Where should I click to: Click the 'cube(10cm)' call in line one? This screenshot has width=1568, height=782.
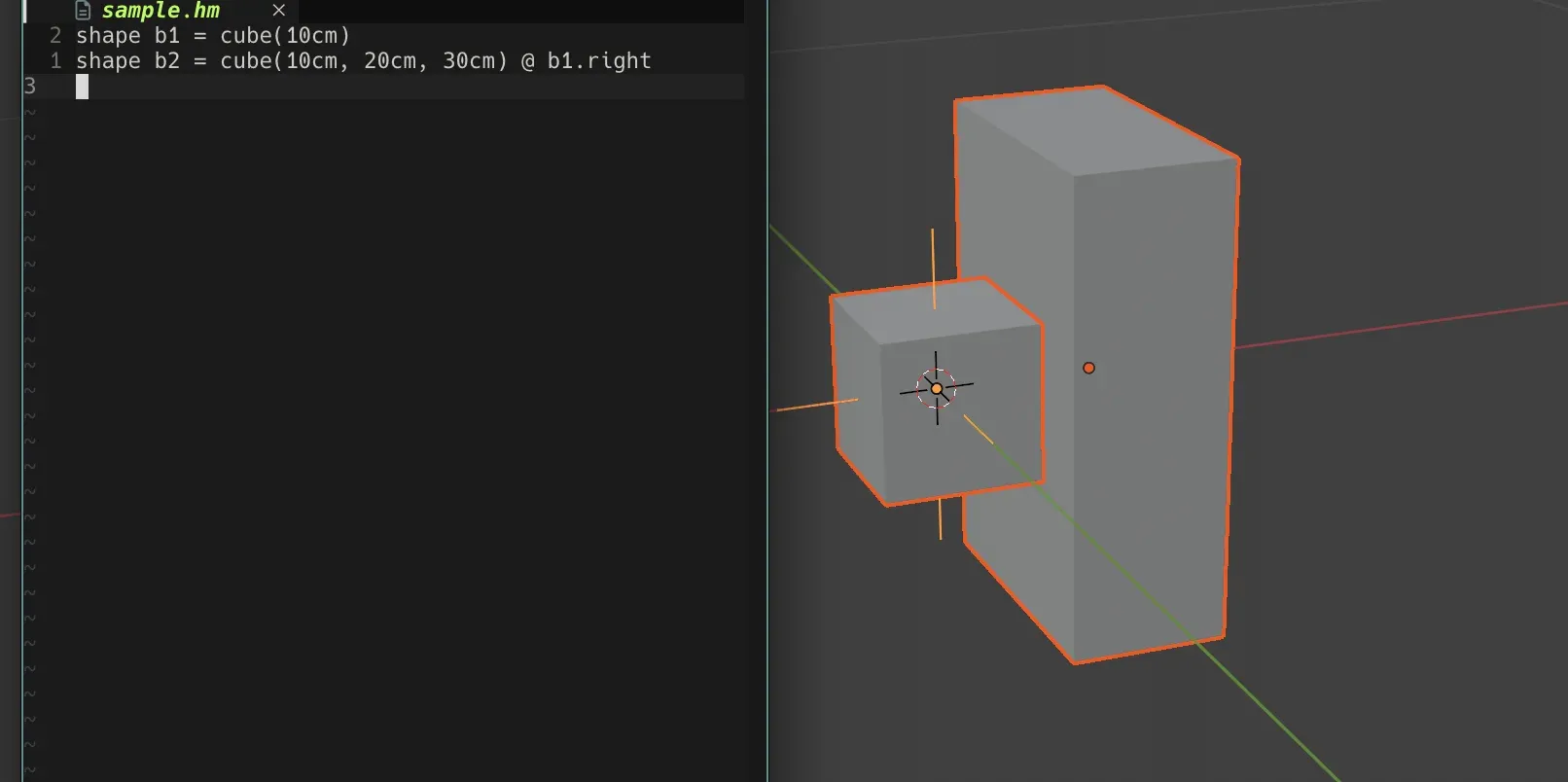coord(285,36)
